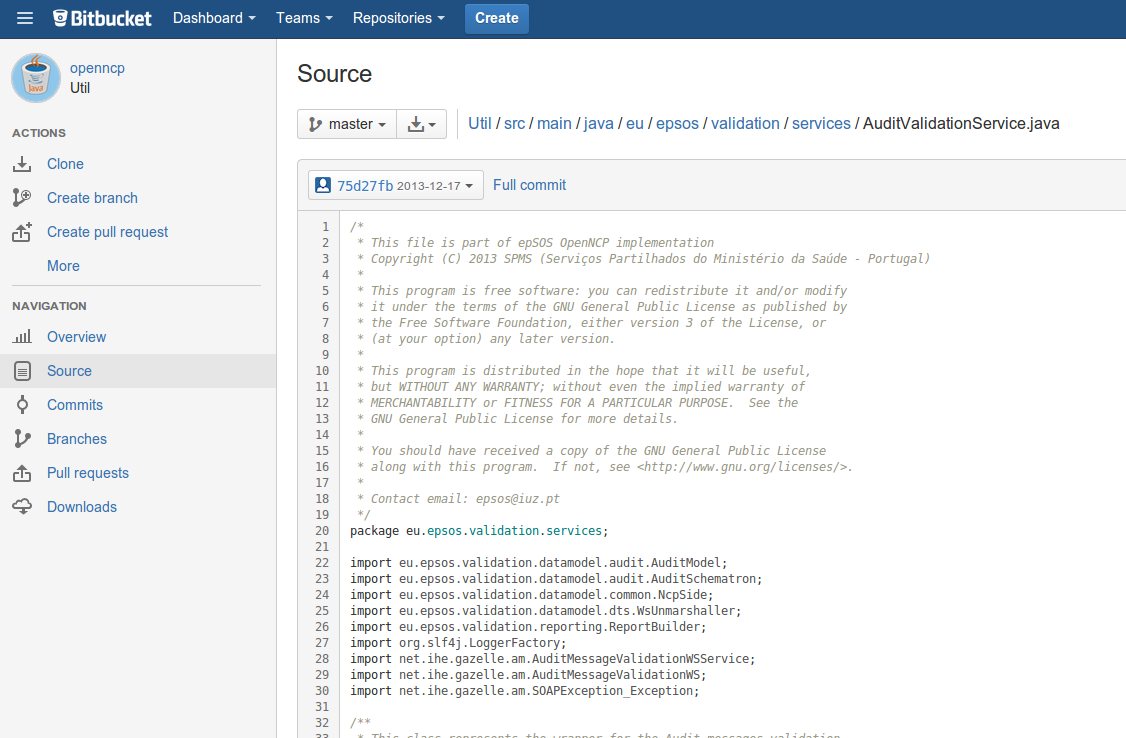The width and height of the screenshot is (1126, 738).
Task: Click the import AuditModel line
Action: [539, 563]
